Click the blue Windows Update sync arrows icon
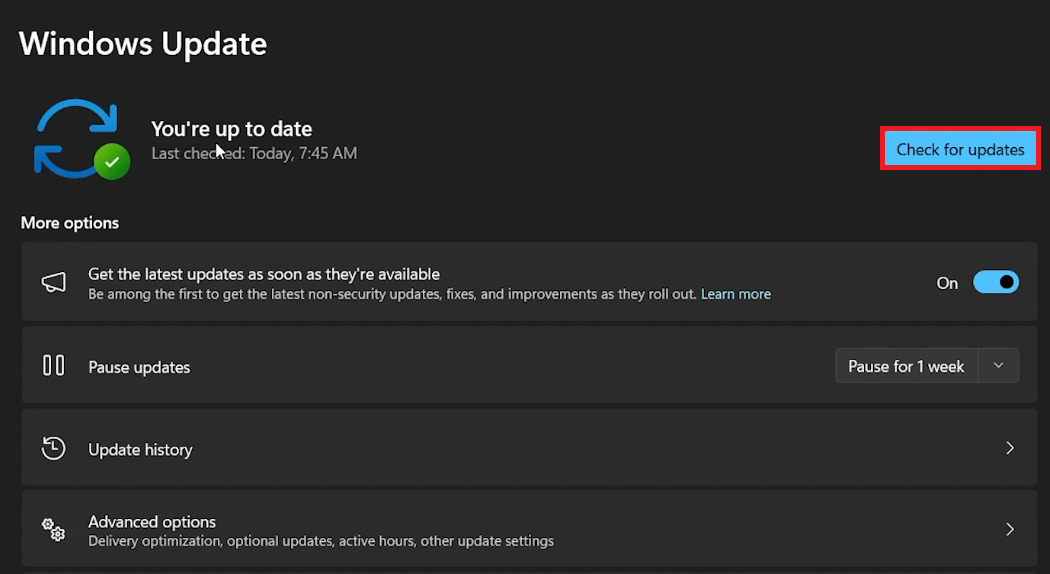This screenshot has height=574, width=1050. [74, 138]
